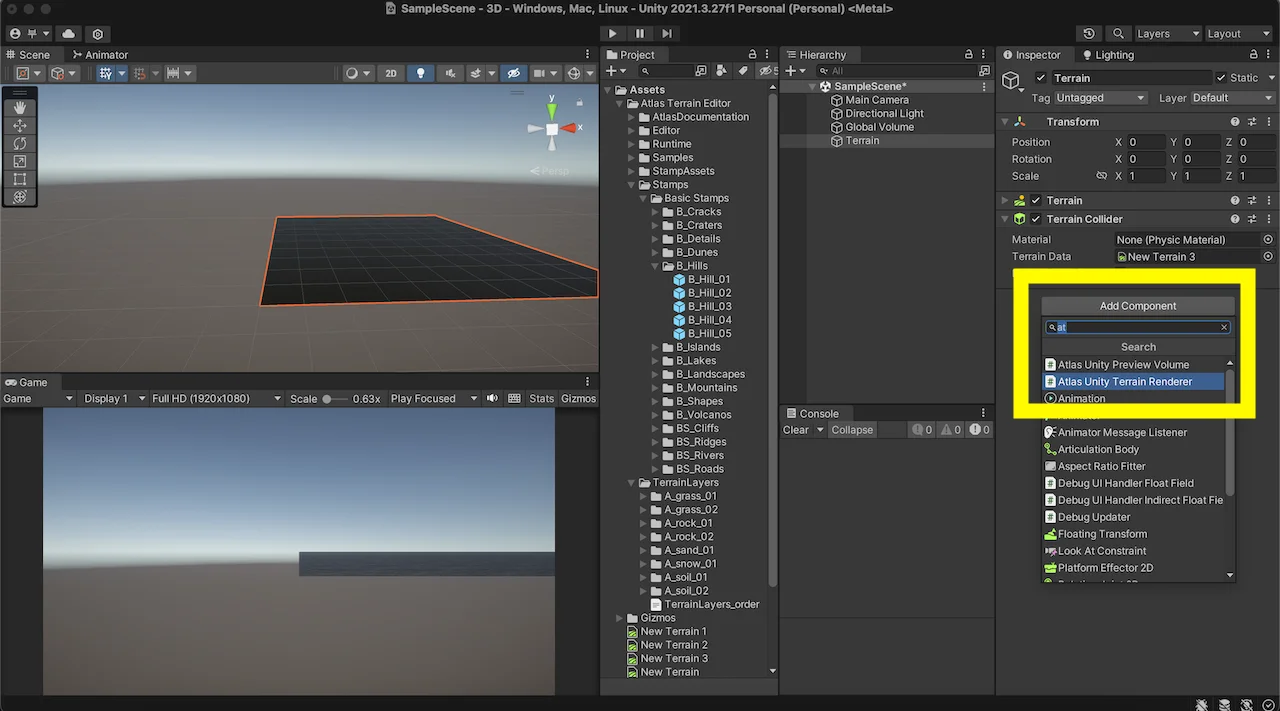This screenshot has width=1280, height=711.
Task: Select the Transform tool in Scene
Action: click(20, 197)
